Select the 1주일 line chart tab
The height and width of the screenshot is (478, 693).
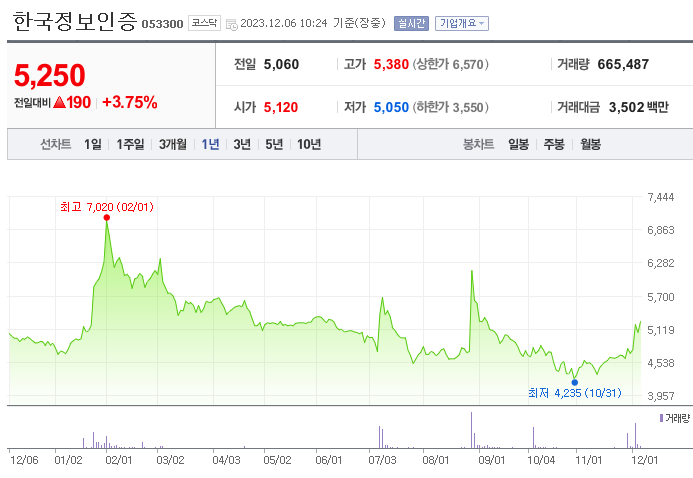(x=130, y=144)
